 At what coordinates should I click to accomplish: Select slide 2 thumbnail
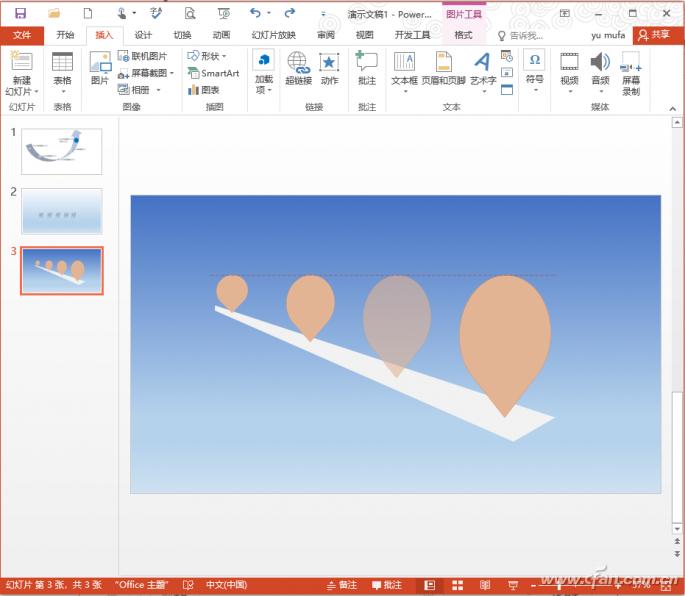(61, 211)
